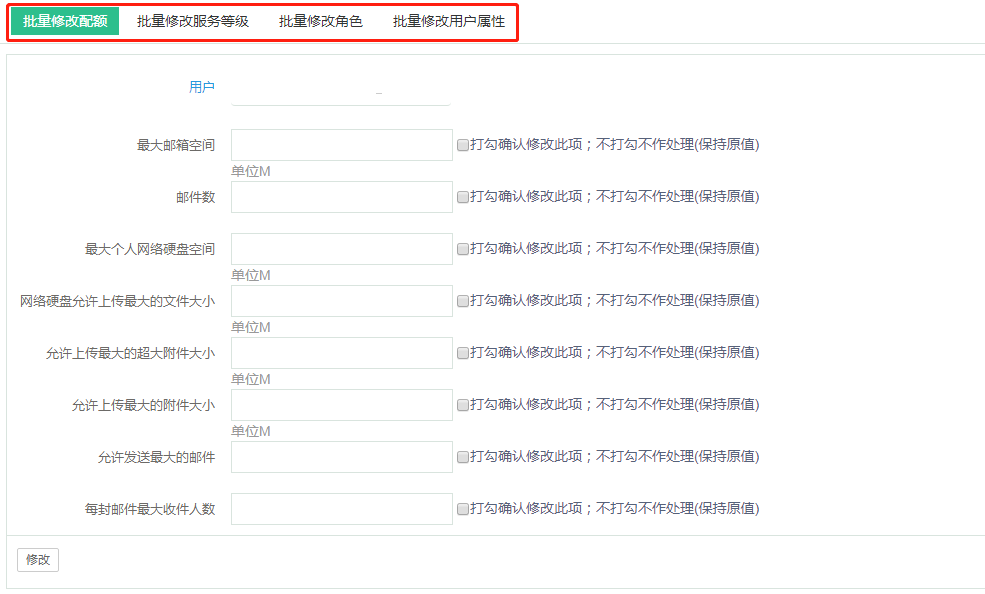The width and height of the screenshot is (985, 594).
Task: Click the 每封邮件最大收件人数 input field
Action: pyautogui.click(x=342, y=509)
